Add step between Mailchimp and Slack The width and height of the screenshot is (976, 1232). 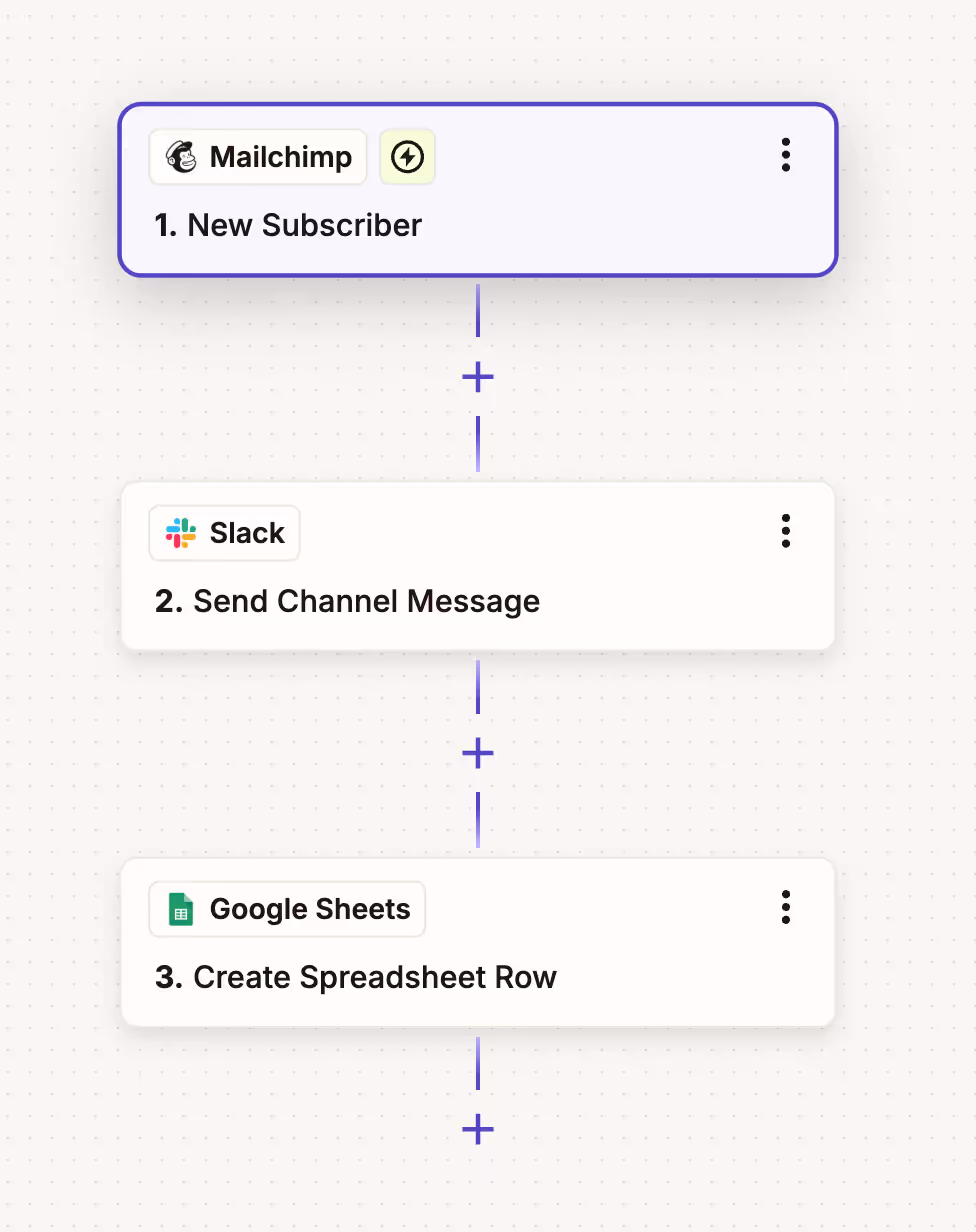click(478, 377)
